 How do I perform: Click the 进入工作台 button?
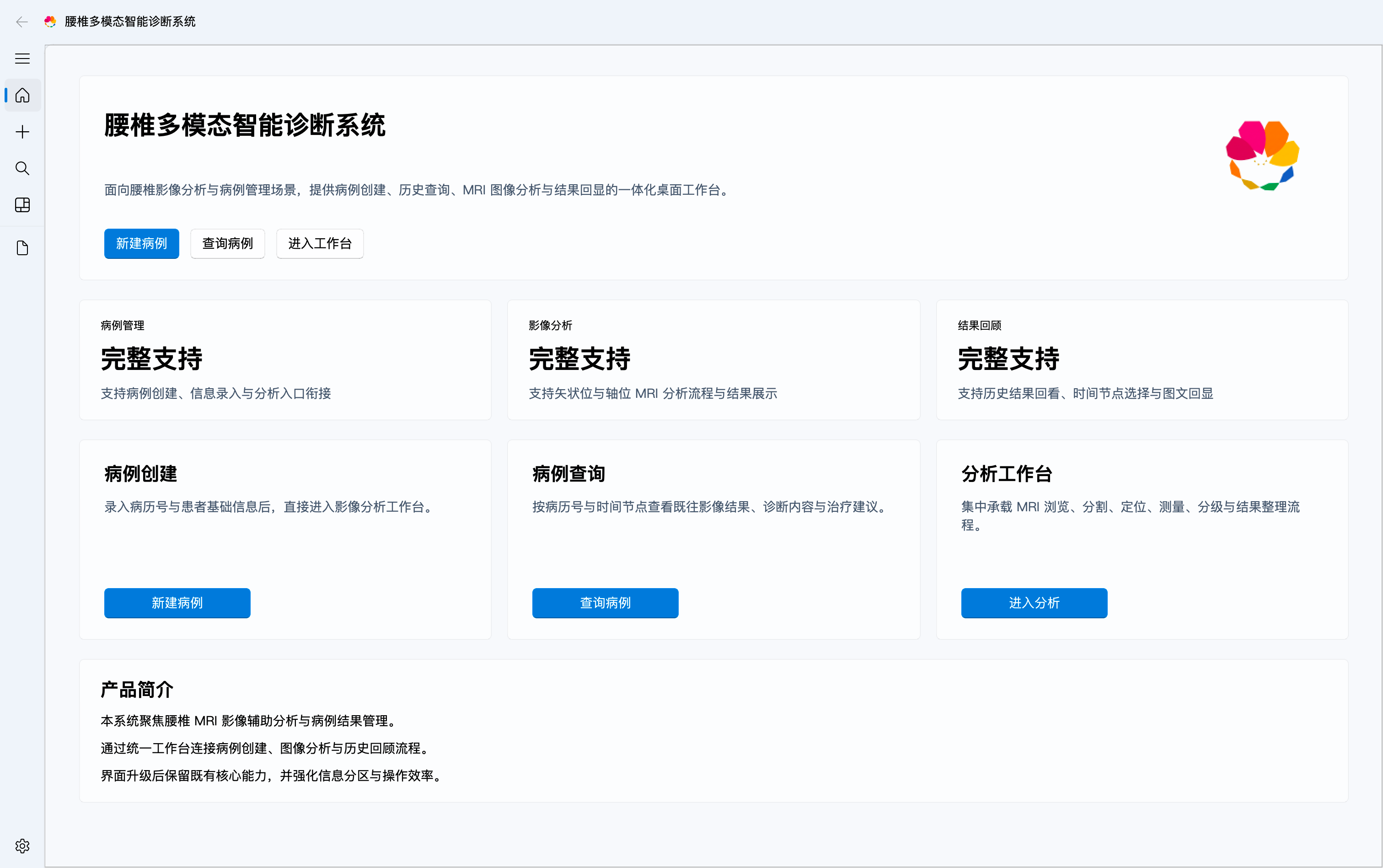pyautogui.click(x=320, y=243)
